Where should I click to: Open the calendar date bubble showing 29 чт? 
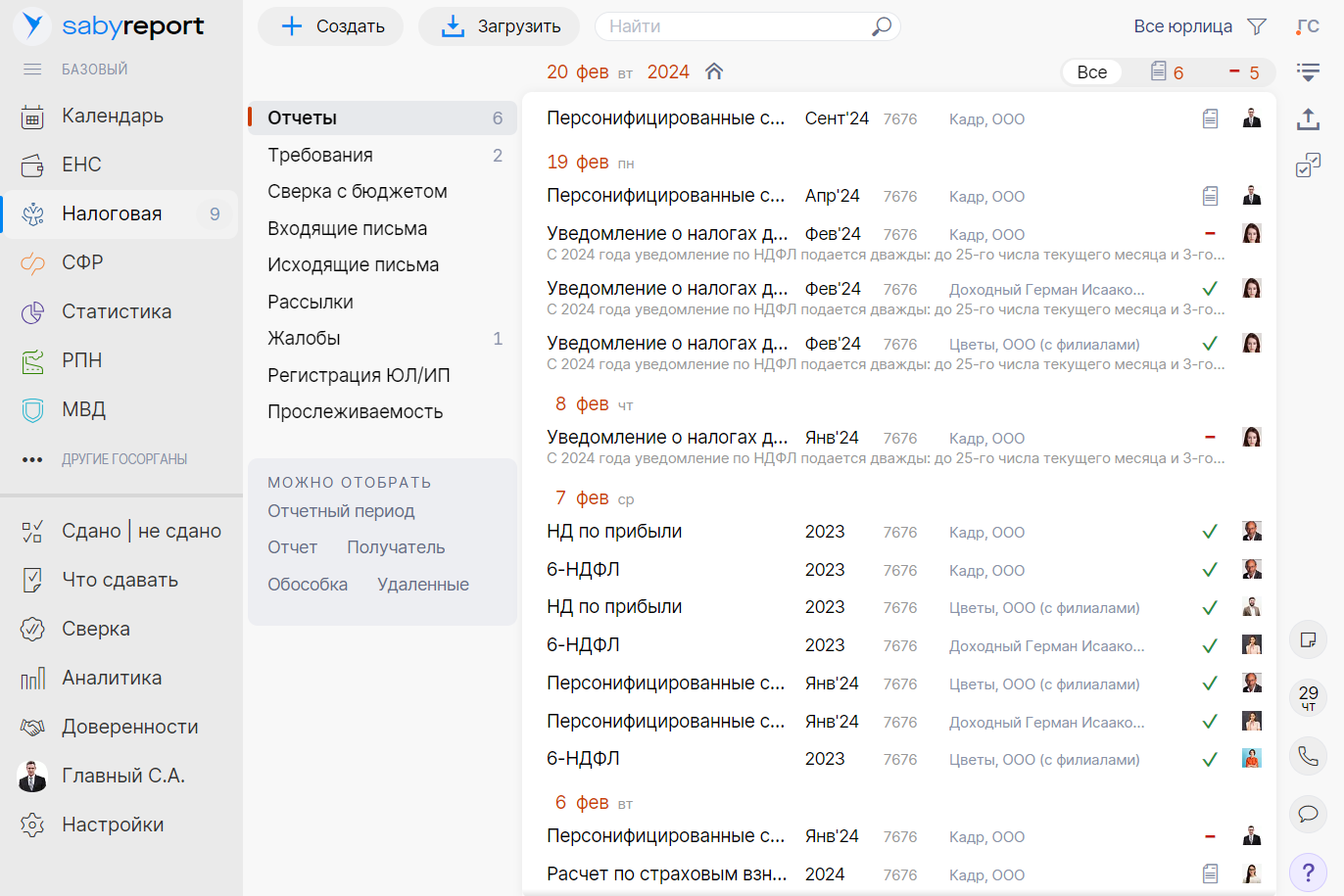pos(1308,698)
